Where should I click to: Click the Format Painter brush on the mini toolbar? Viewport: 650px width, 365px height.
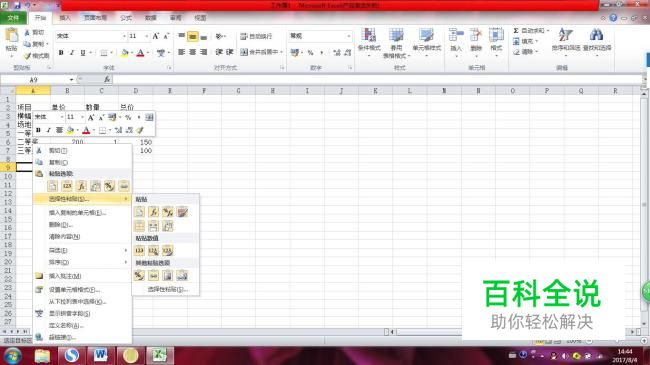point(140,130)
